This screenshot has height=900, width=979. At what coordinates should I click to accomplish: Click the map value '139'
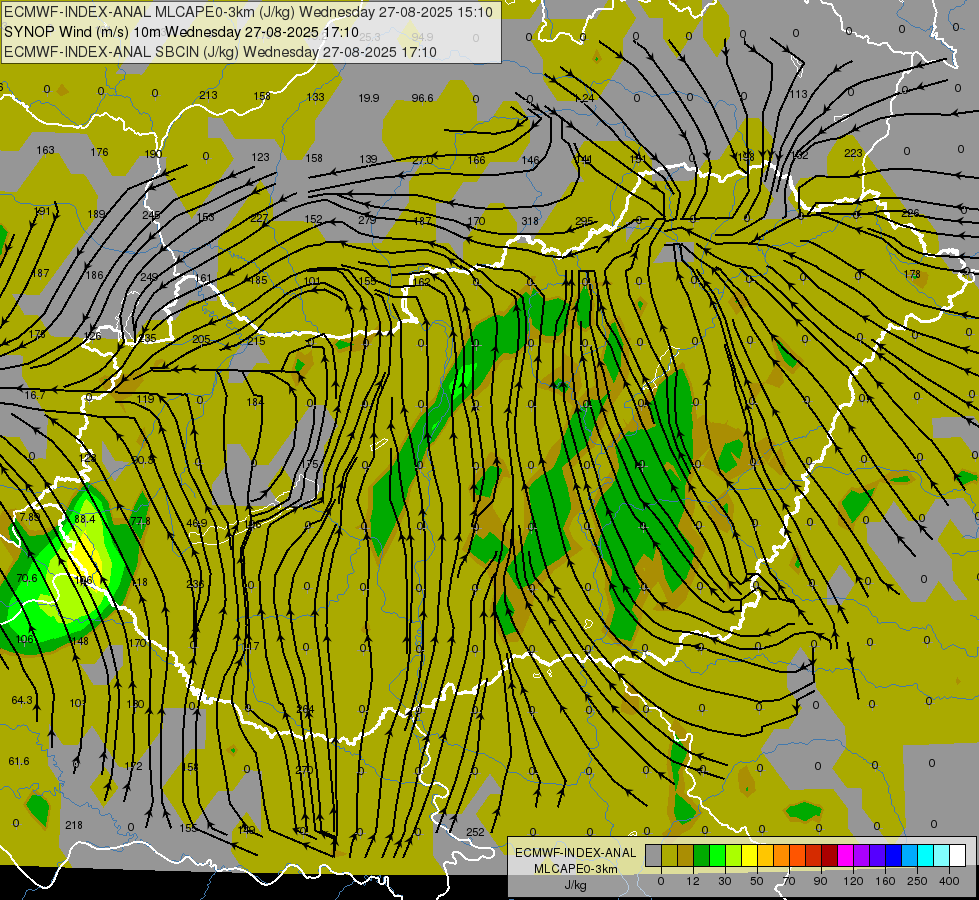pyautogui.click(x=368, y=159)
